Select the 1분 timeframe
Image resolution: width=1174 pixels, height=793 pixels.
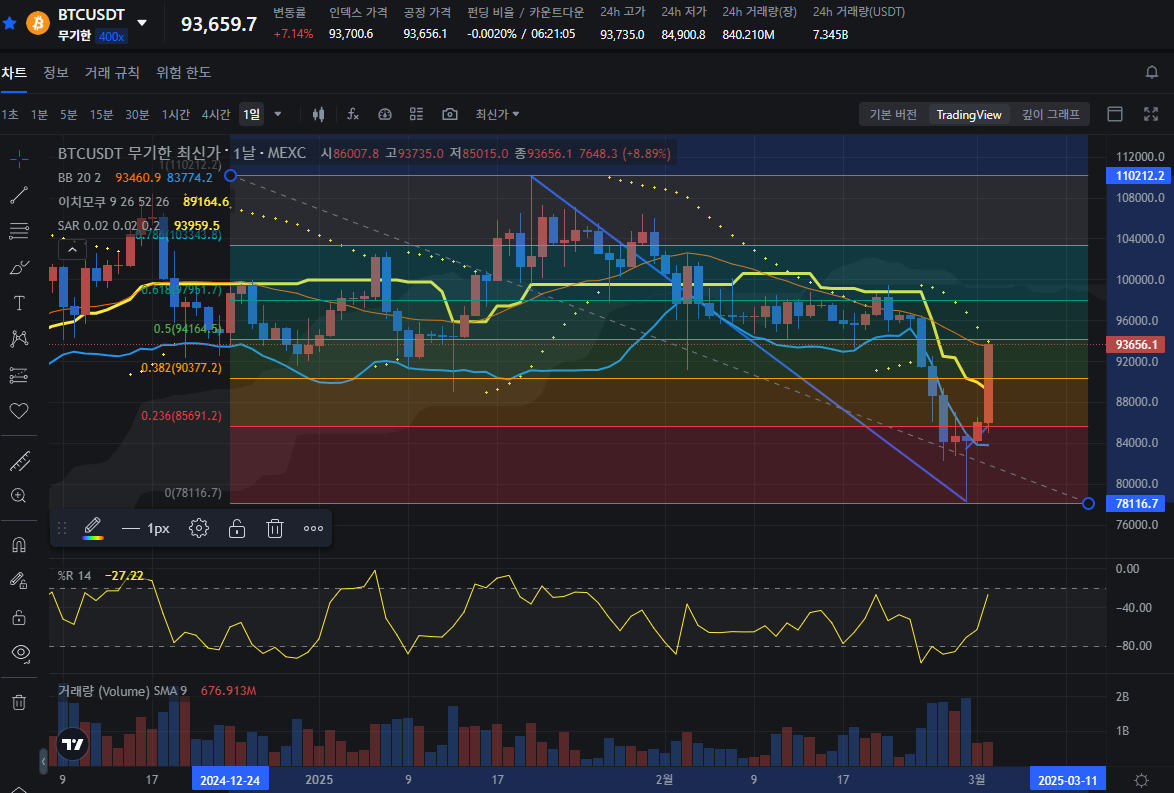(x=39, y=115)
